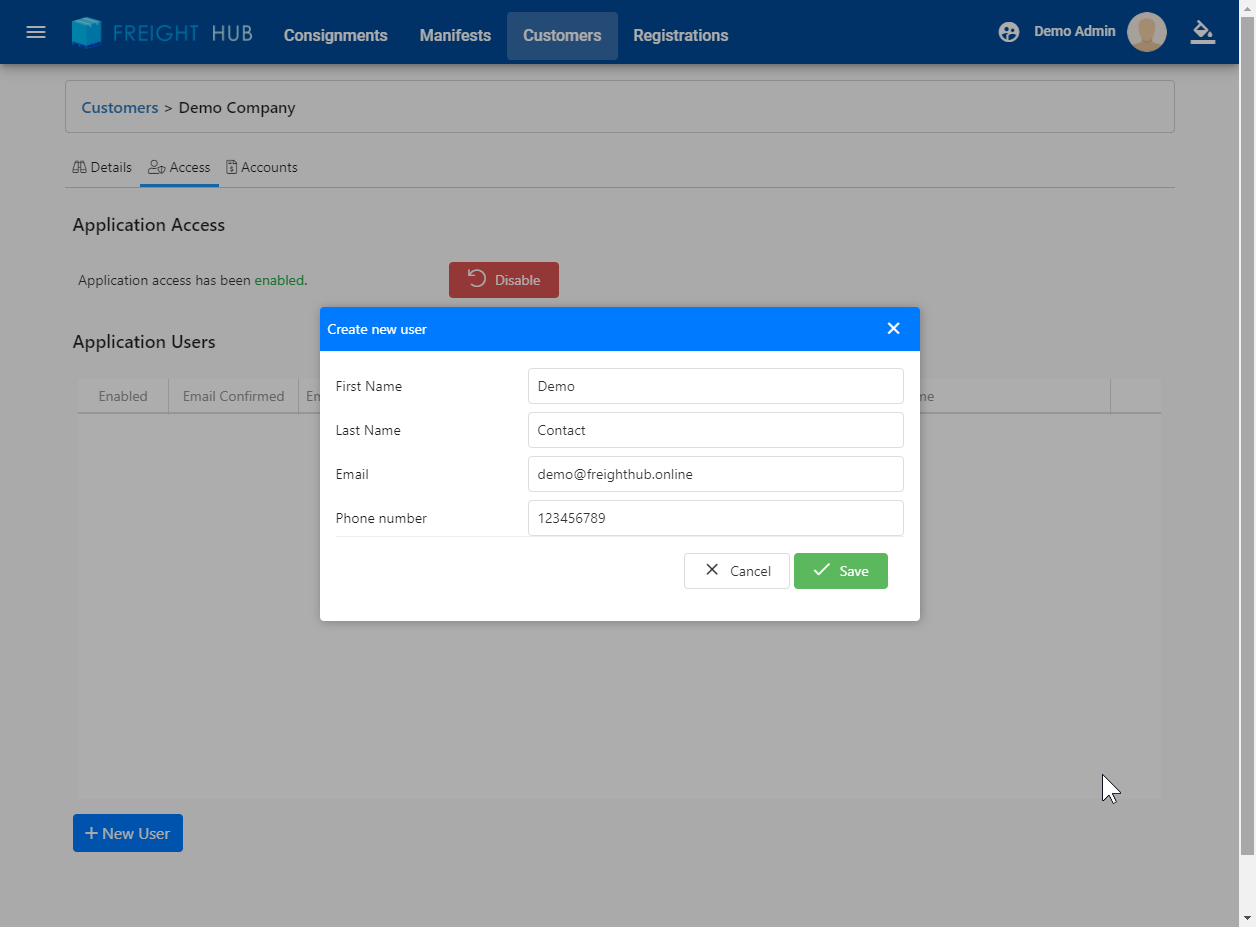Select the Customers navigation item
The height and width of the screenshot is (927, 1256).
(x=562, y=36)
